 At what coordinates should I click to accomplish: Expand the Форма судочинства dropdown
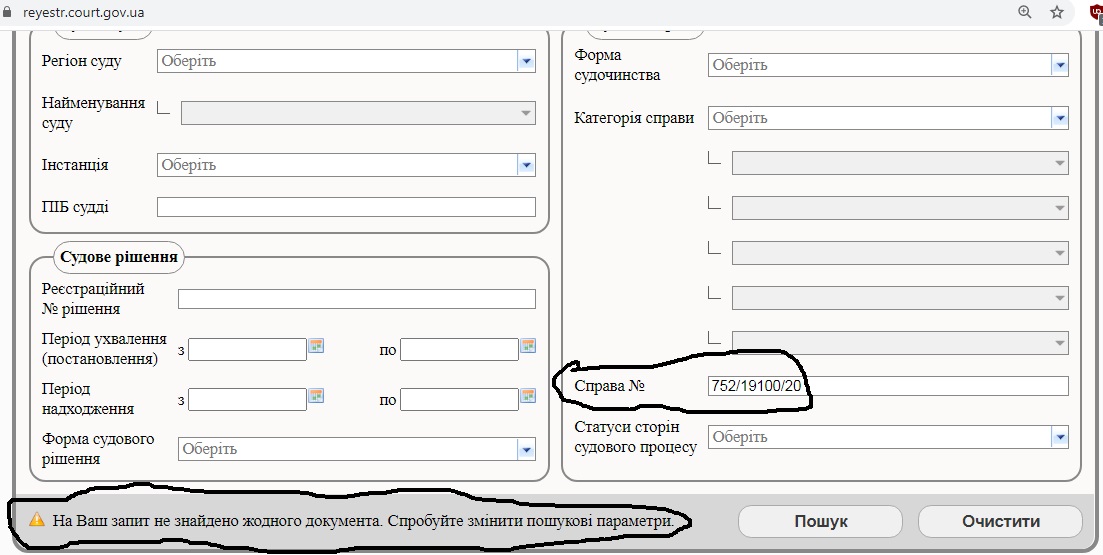click(x=1059, y=65)
